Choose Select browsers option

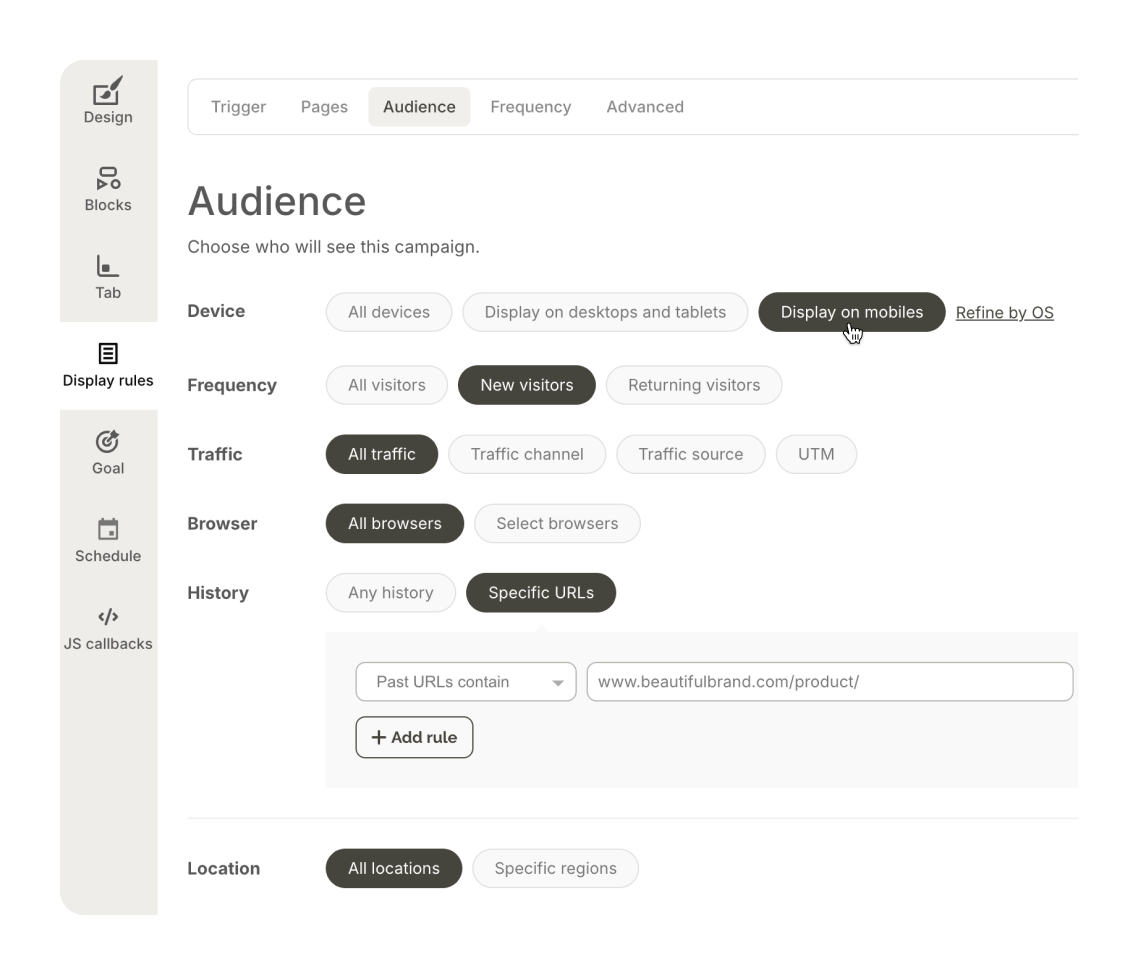tap(557, 523)
